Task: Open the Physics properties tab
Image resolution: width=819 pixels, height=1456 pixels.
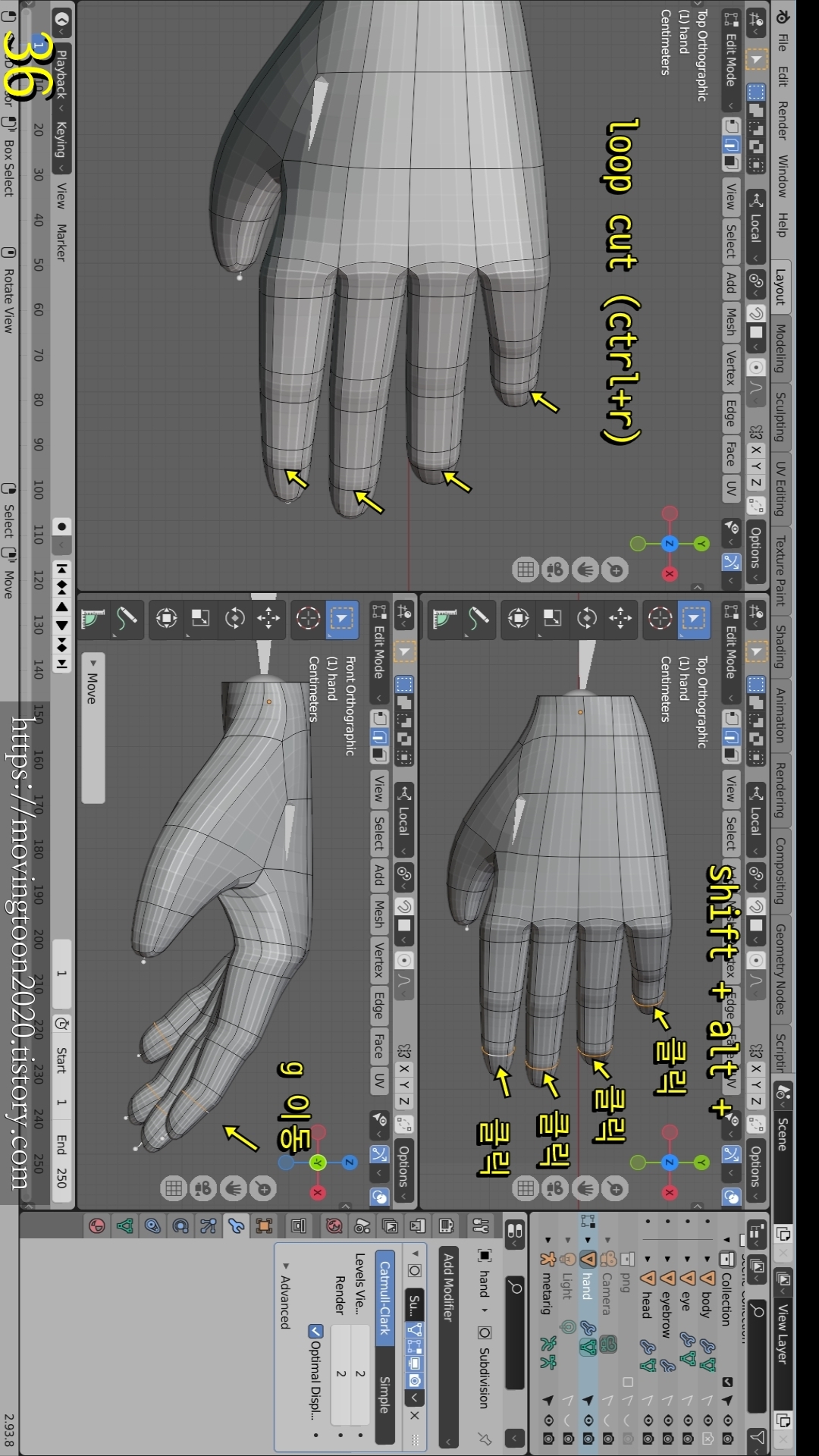Action: pos(180,1226)
